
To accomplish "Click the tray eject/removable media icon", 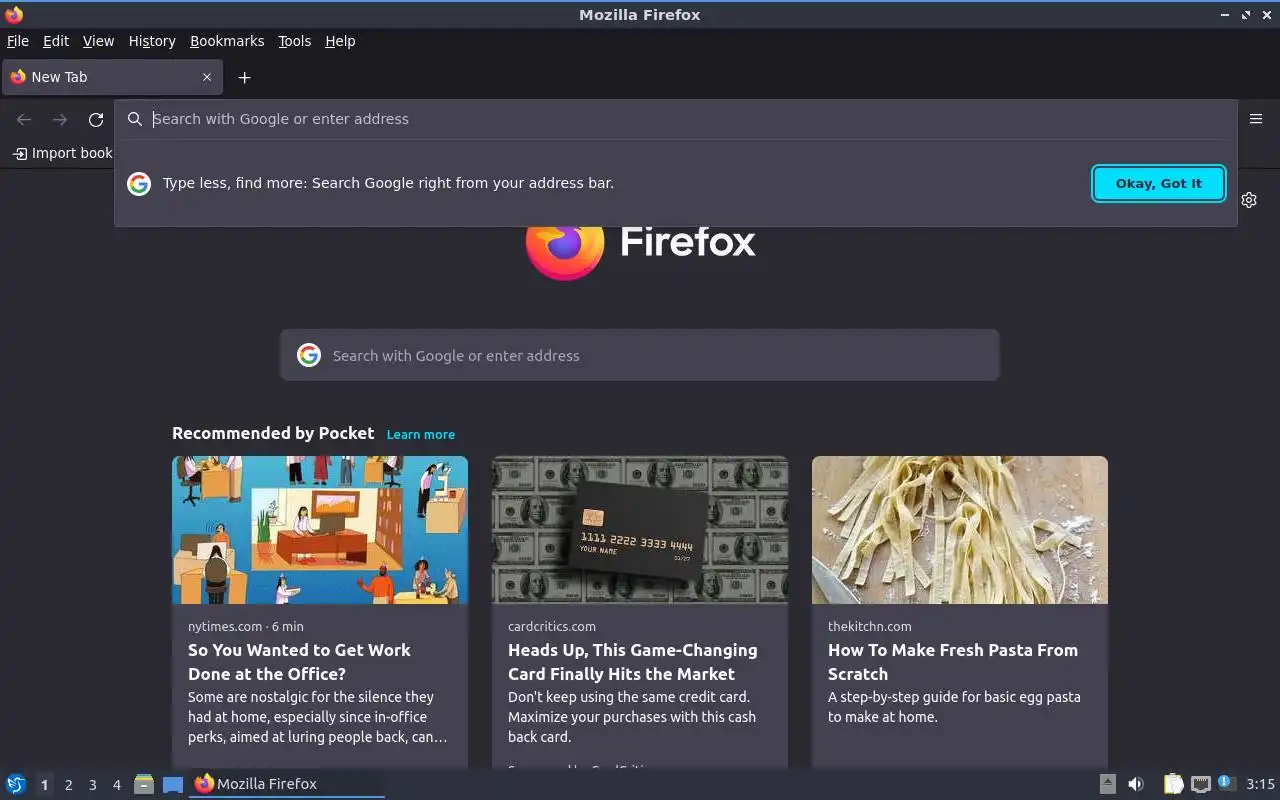I will [1108, 784].
